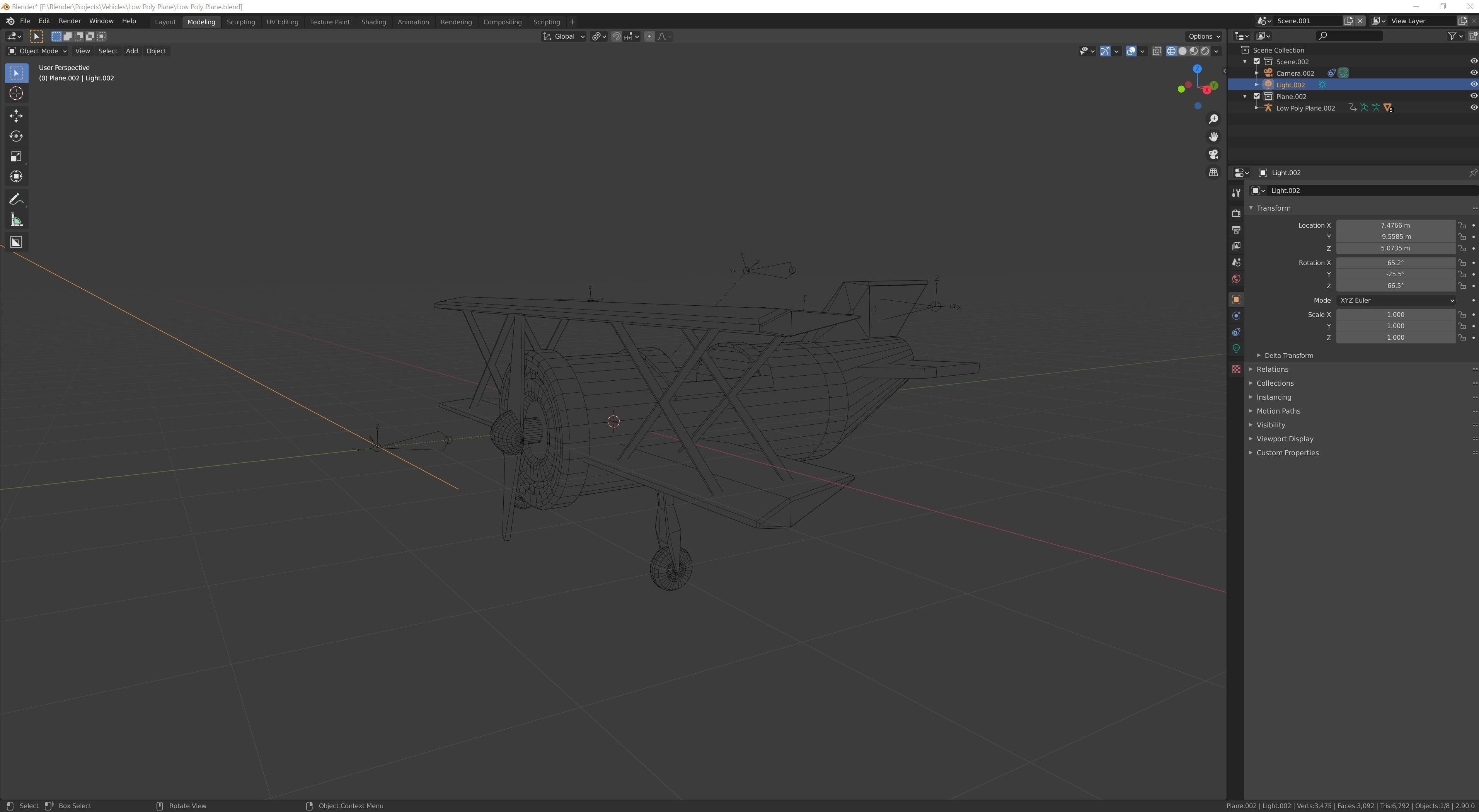Open the viewport Add menu

[131, 51]
